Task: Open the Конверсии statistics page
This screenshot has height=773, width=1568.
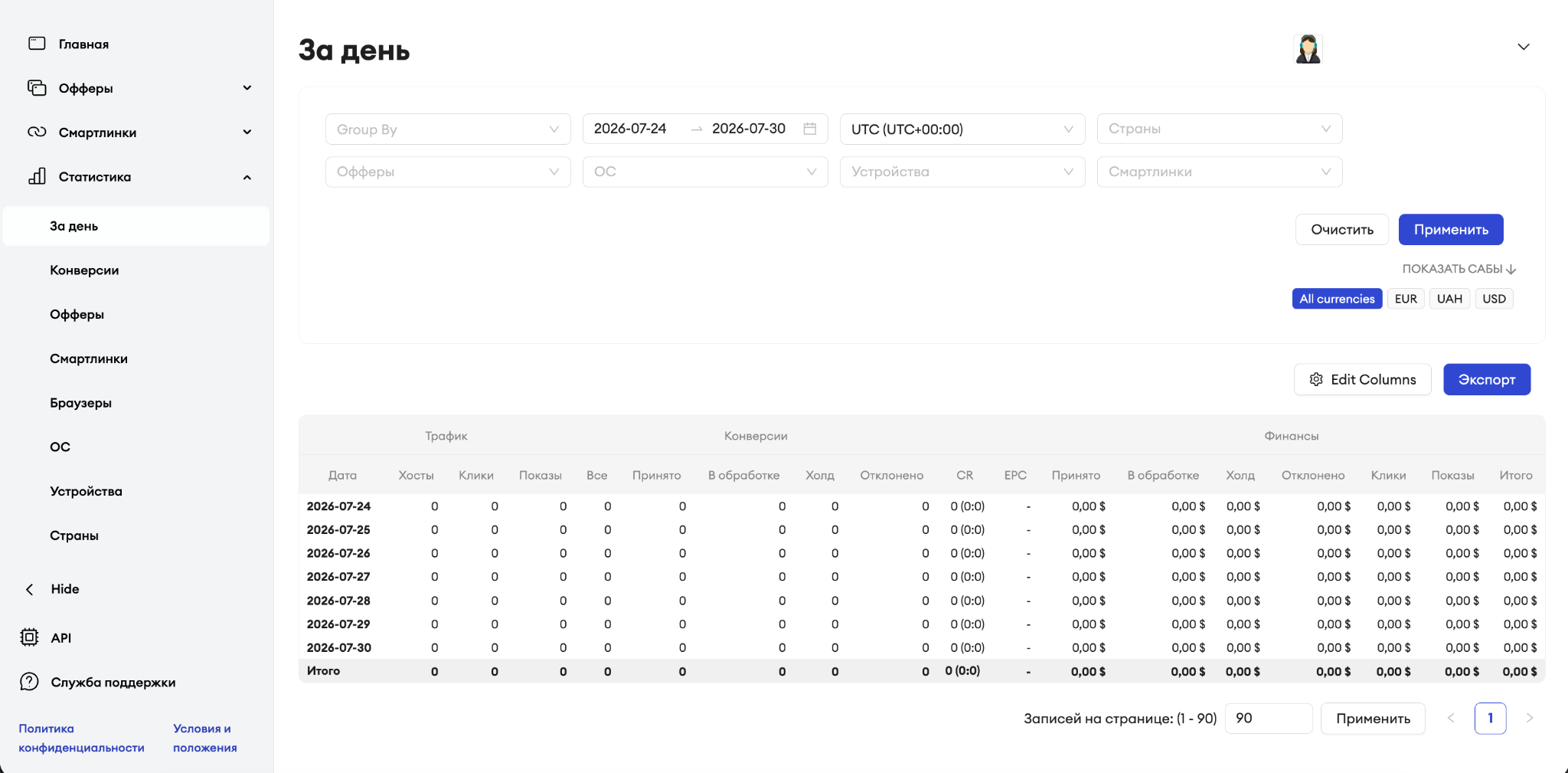Action: coord(84,270)
